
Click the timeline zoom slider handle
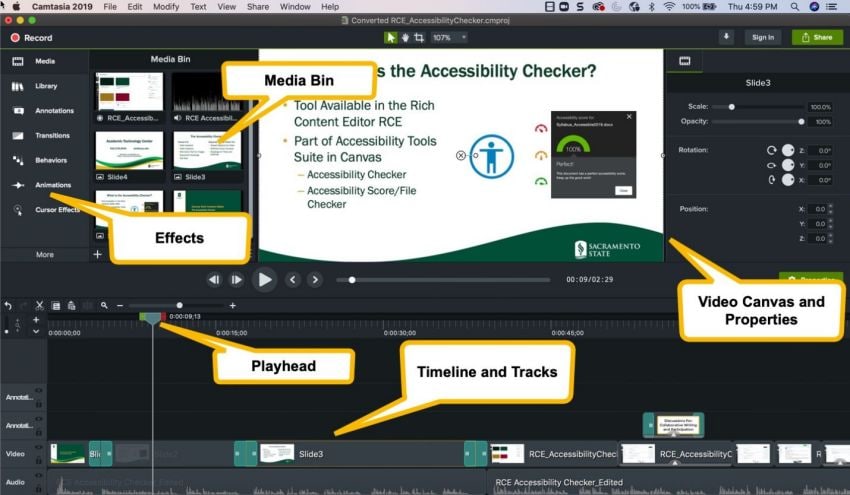pyautogui.click(x=179, y=305)
